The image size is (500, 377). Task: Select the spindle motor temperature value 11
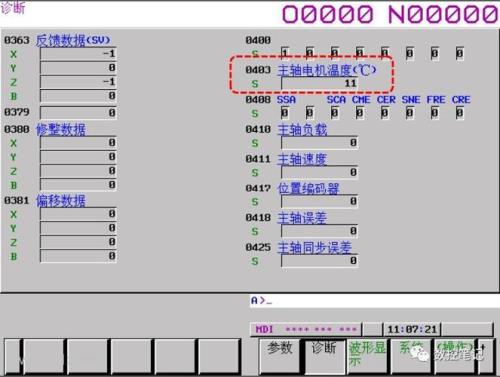(319, 83)
